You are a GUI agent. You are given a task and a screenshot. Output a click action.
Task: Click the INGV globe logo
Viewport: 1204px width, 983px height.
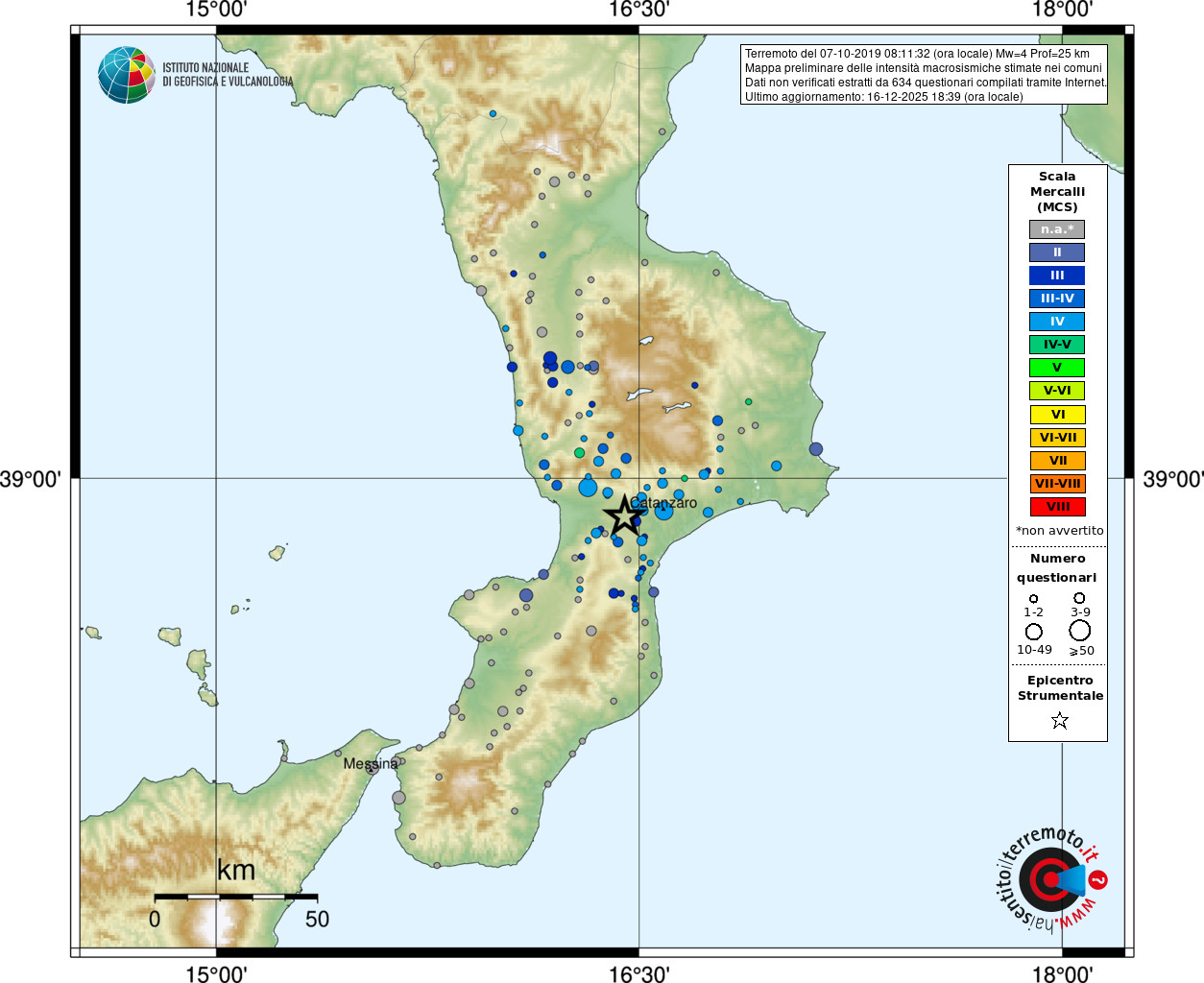127,75
